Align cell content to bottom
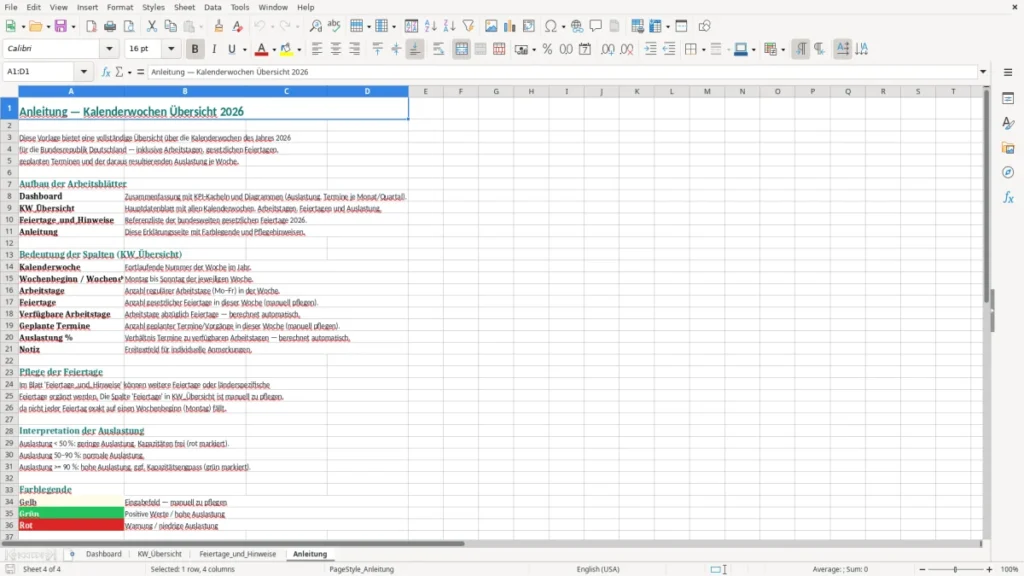Image resolution: width=1024 pixels, height=576 pixels. tap(415, 49)
